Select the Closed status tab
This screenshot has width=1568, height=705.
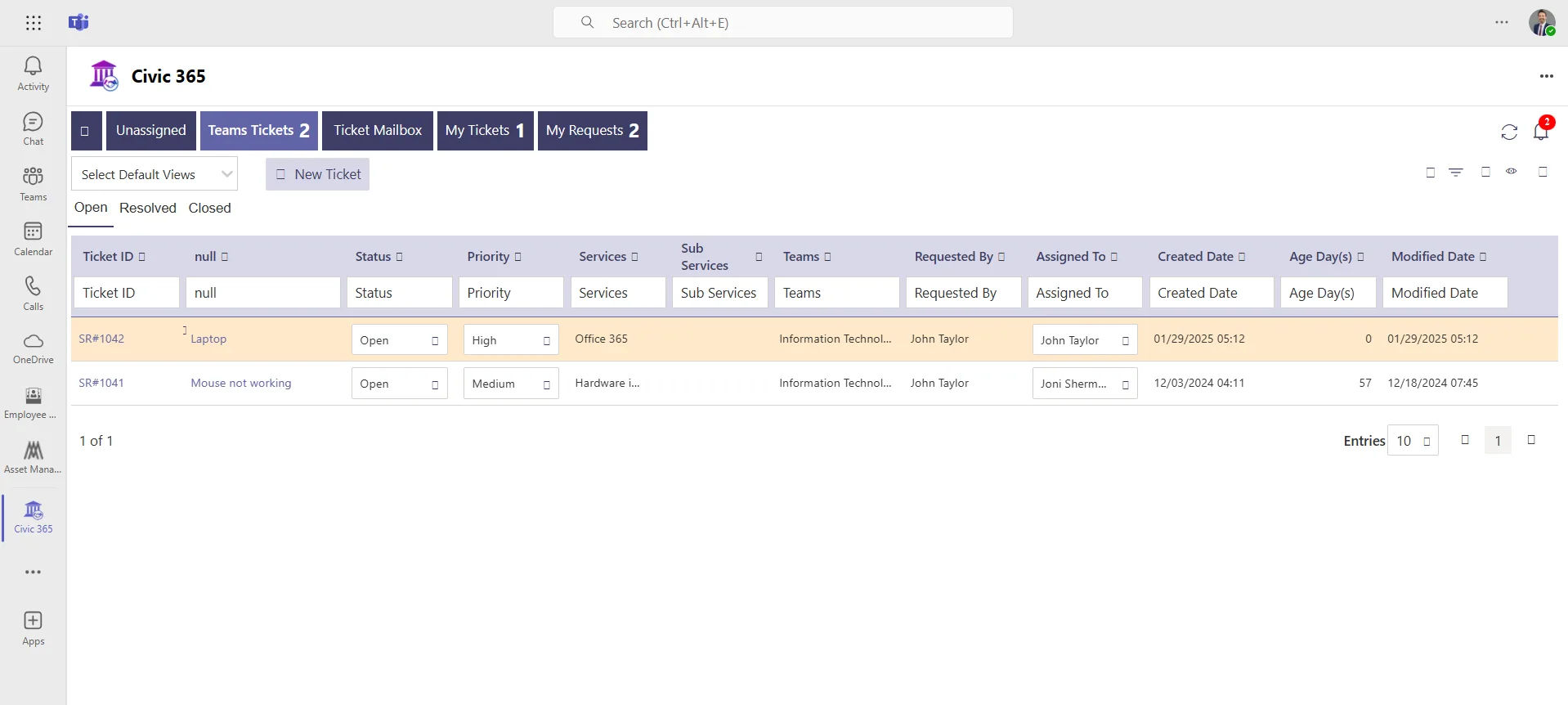(x=210, y=208)
